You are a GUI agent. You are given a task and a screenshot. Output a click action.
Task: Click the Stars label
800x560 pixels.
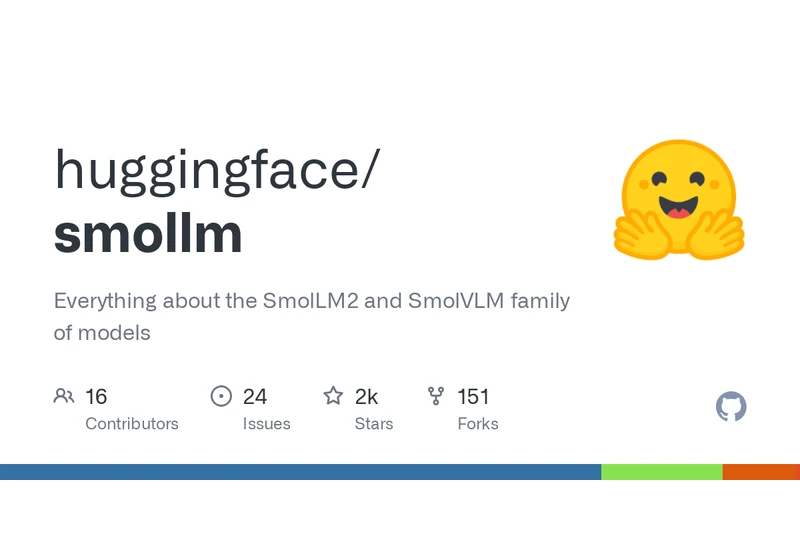pos(374,423)
